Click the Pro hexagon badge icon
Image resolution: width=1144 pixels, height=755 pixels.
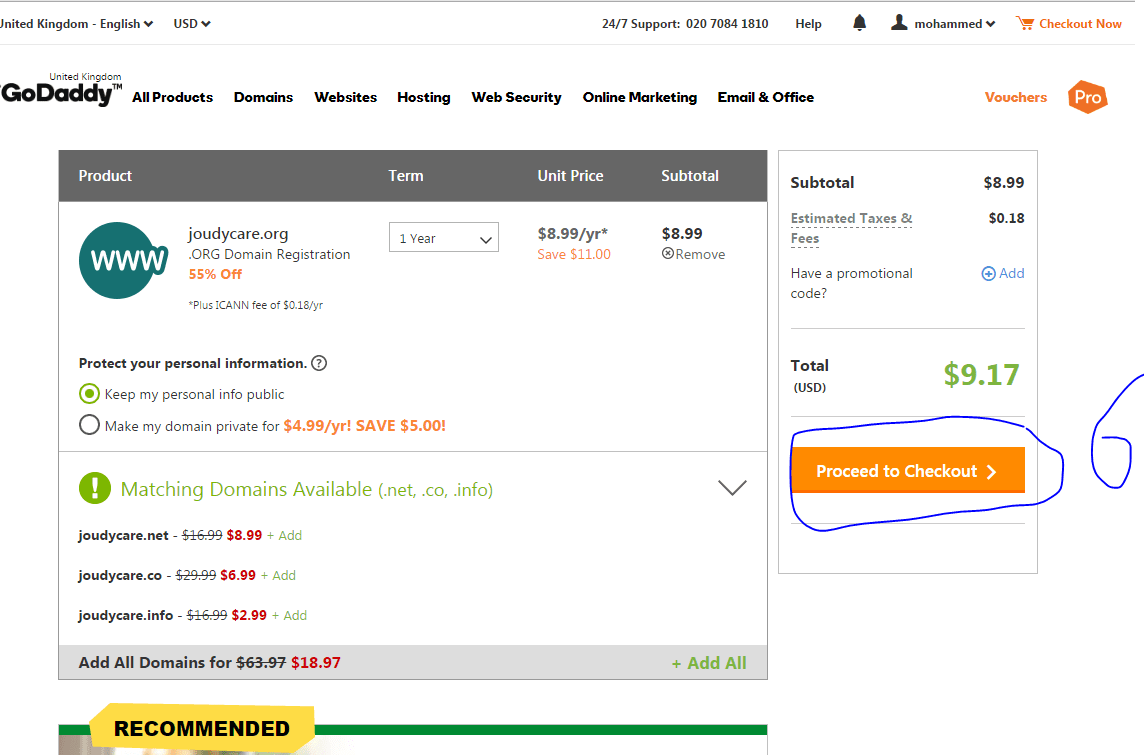(x=1087, y=97)
